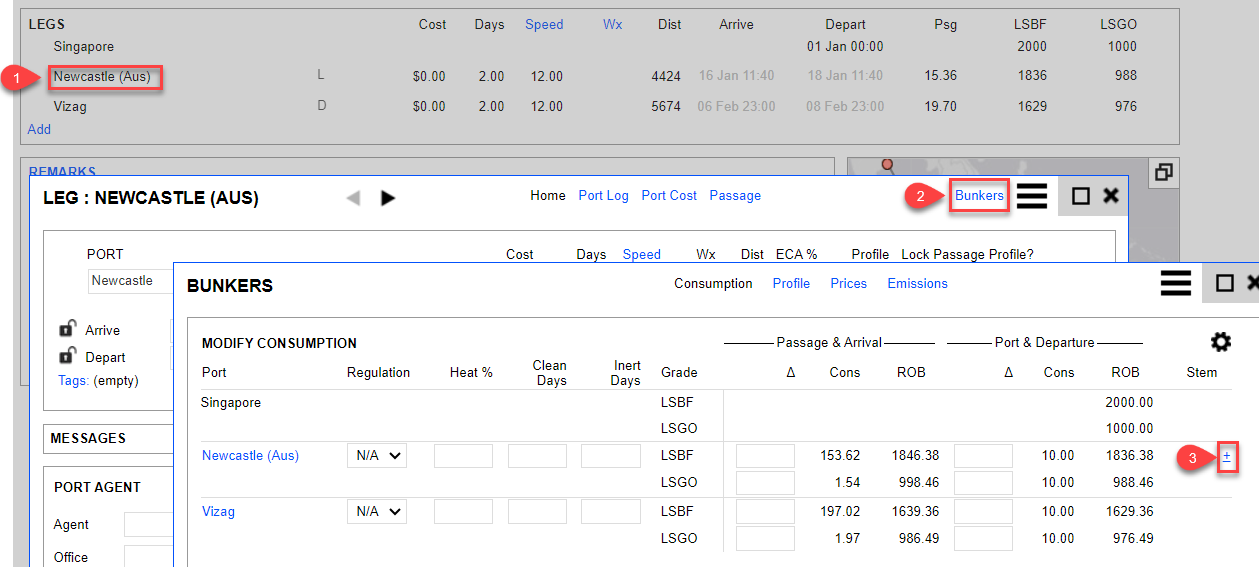
Task: Open hamburger menu in Leg Newcastle panel
Action: tap(1031, 196)
